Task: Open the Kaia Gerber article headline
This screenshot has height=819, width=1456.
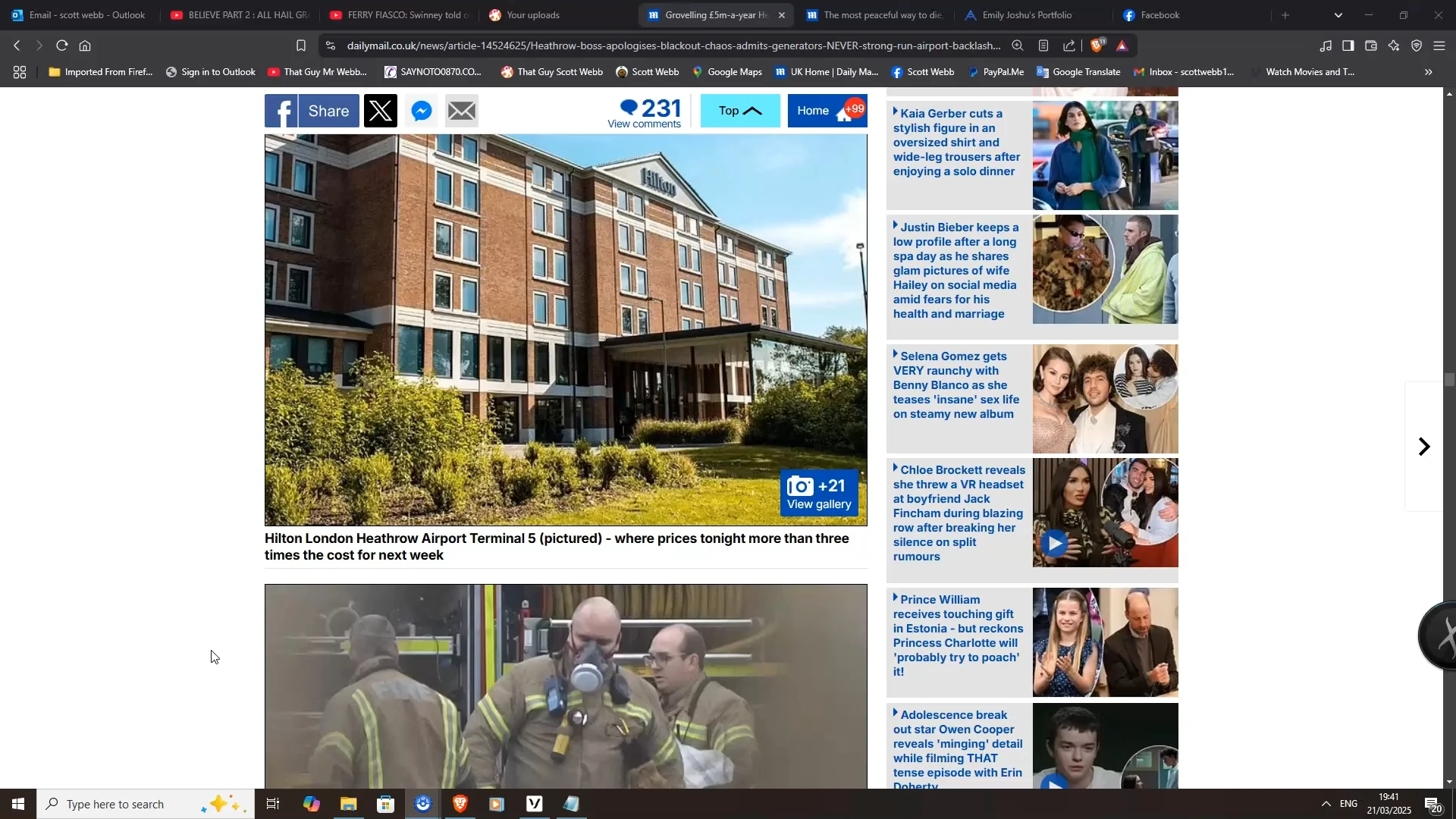Action: point(957,143)
